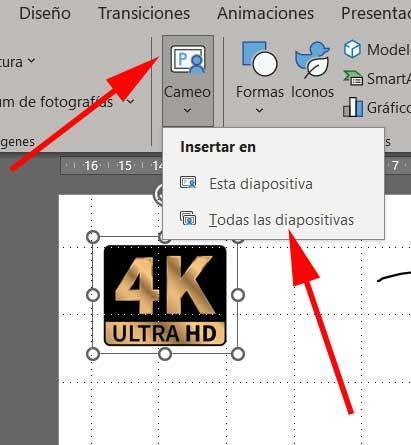The height and width of the screenshot is (445, 411).
Task: Expand the dropdown chevron beside 'tura'
Action: (31, 60)
